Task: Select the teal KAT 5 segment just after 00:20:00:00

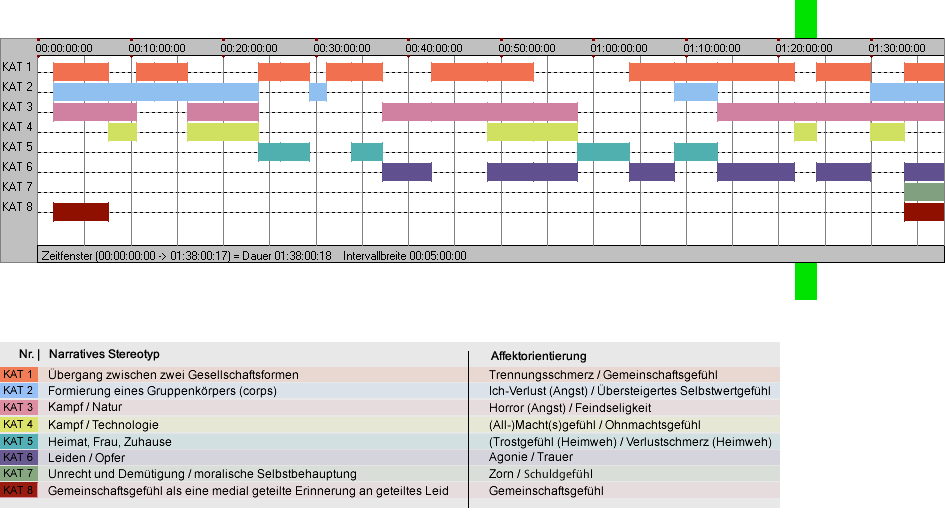Action: pos(284,151)
